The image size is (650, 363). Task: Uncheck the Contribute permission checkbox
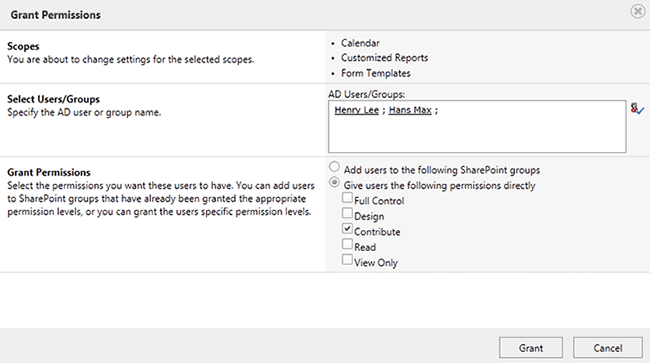347,228
